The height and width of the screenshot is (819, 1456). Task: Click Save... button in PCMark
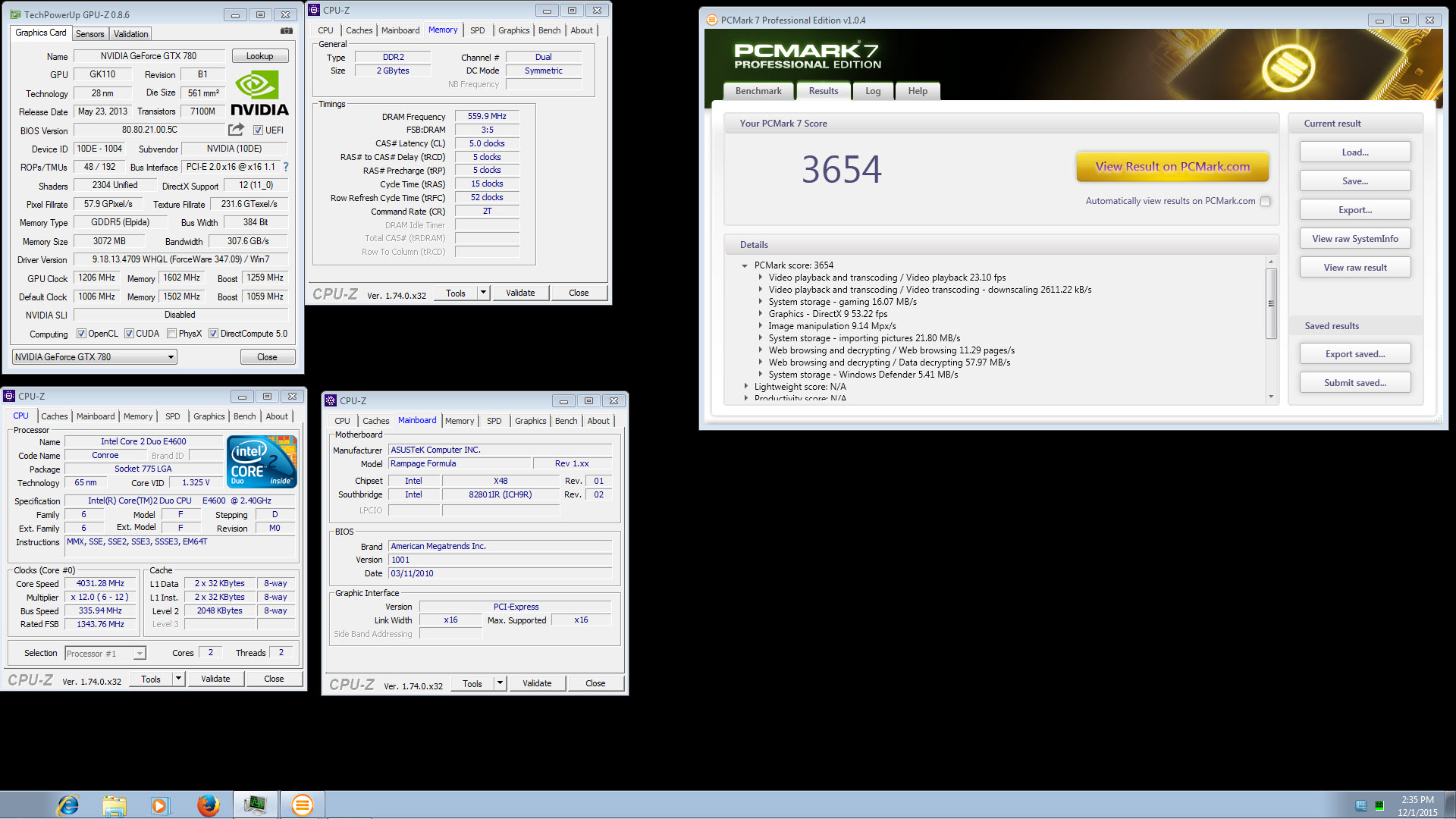coord(1355,181)
